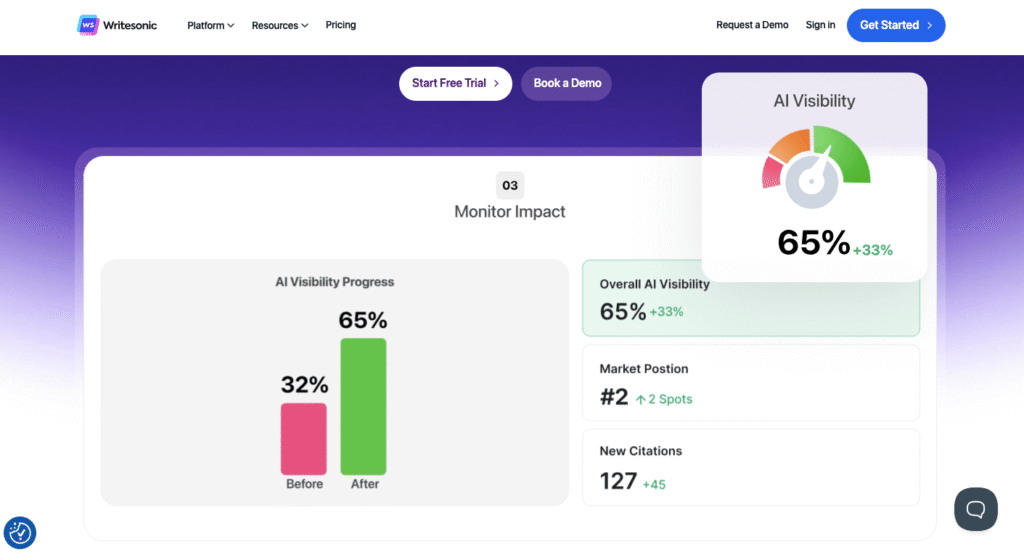
Task: Click the accessibility widget icon
Action: 20,533
